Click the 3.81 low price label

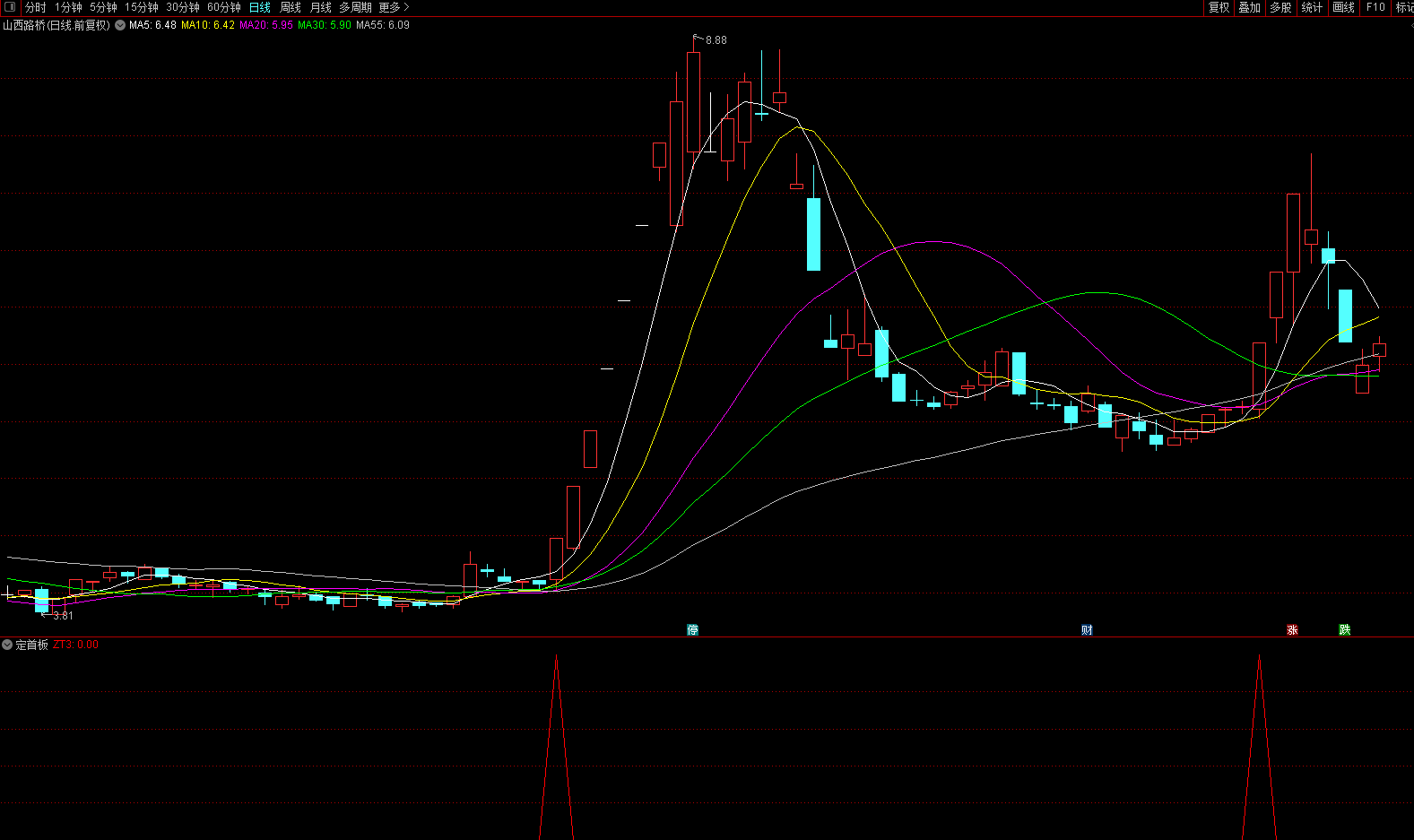(x=64, y=616)
